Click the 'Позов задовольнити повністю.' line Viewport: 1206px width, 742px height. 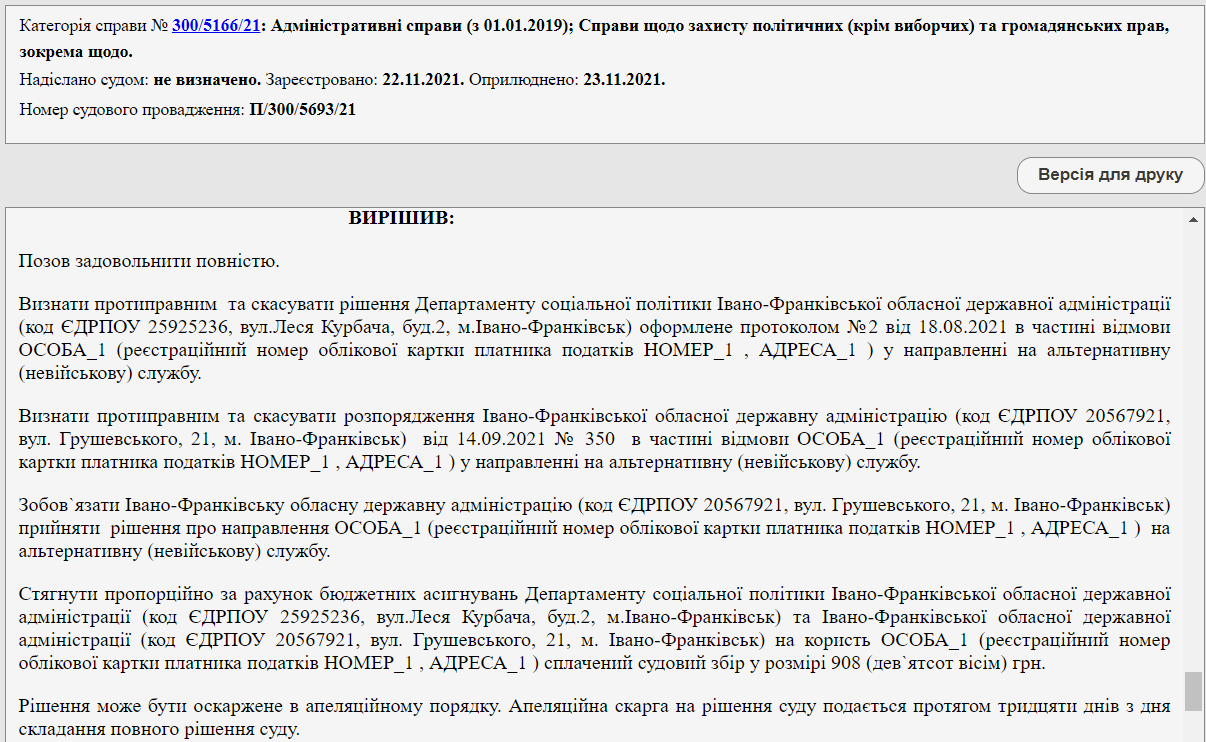pos(148,262)
